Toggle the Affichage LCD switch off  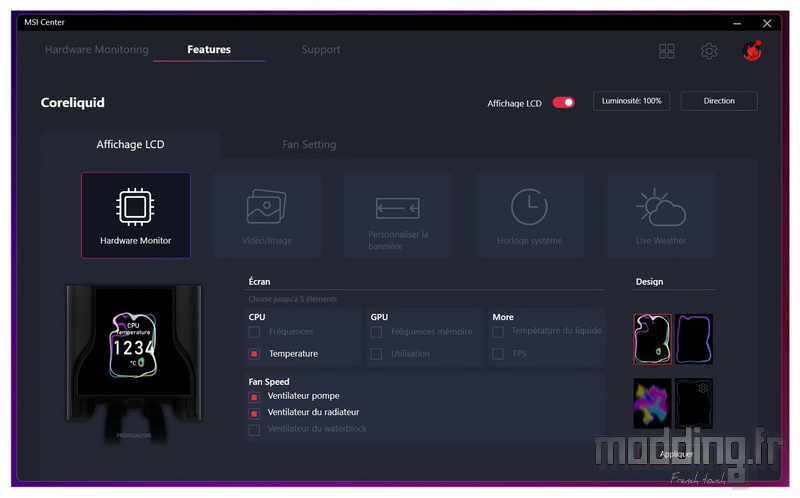pyautogui.click(x=564, y=103)
